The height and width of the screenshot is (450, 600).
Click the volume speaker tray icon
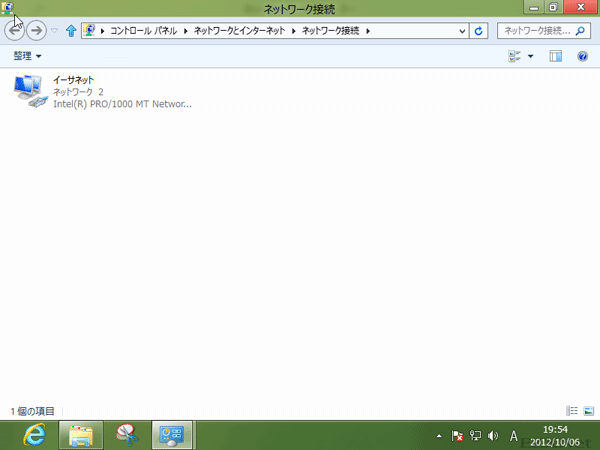[x=493, y=435]
